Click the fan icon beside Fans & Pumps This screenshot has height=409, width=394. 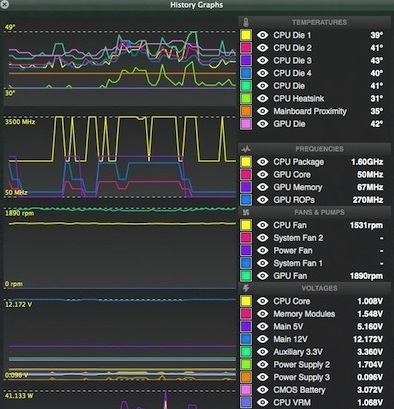click(246, 212)
